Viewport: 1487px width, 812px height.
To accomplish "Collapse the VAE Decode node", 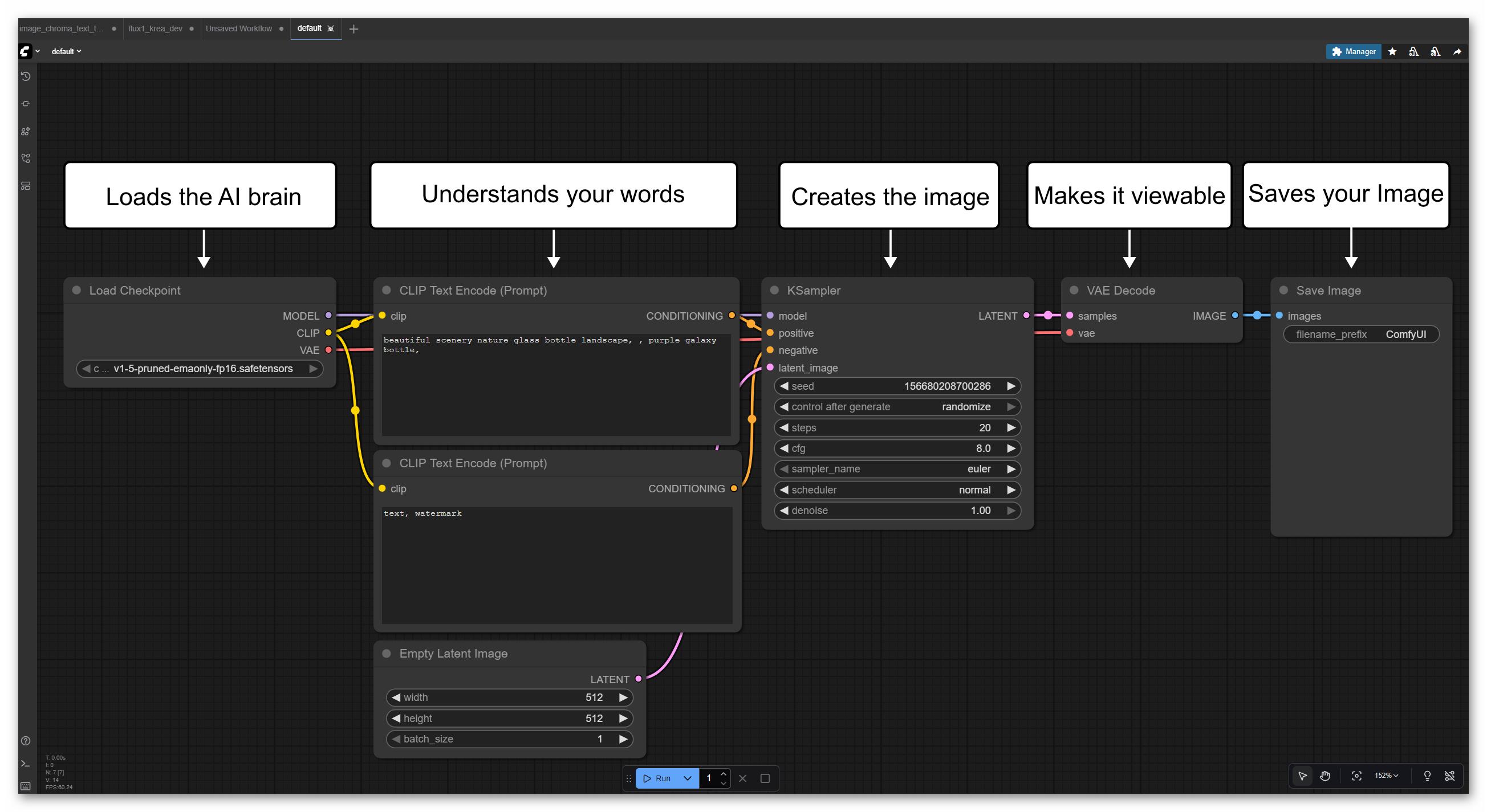I will point(1074,290).
